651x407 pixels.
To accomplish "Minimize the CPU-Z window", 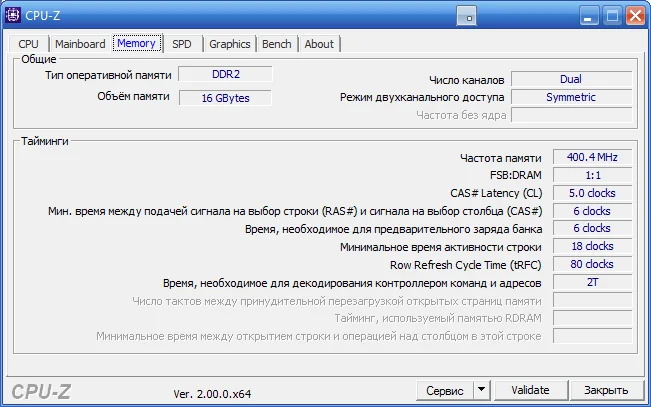I will coord(588,16).
